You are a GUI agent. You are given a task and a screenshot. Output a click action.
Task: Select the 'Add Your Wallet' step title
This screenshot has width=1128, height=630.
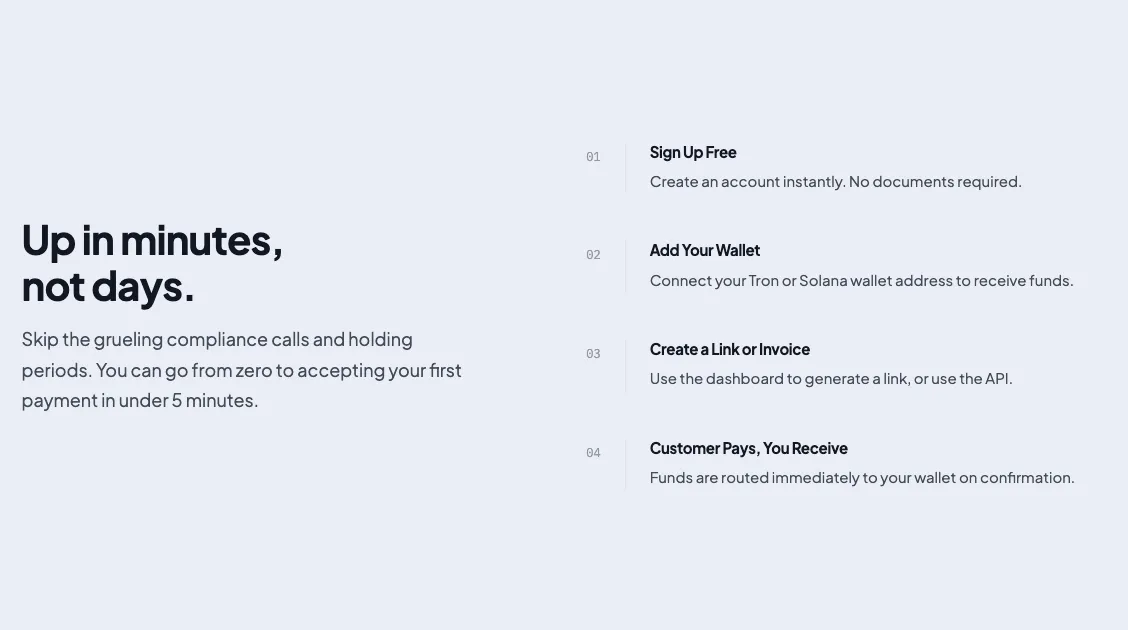click(704, 250)
